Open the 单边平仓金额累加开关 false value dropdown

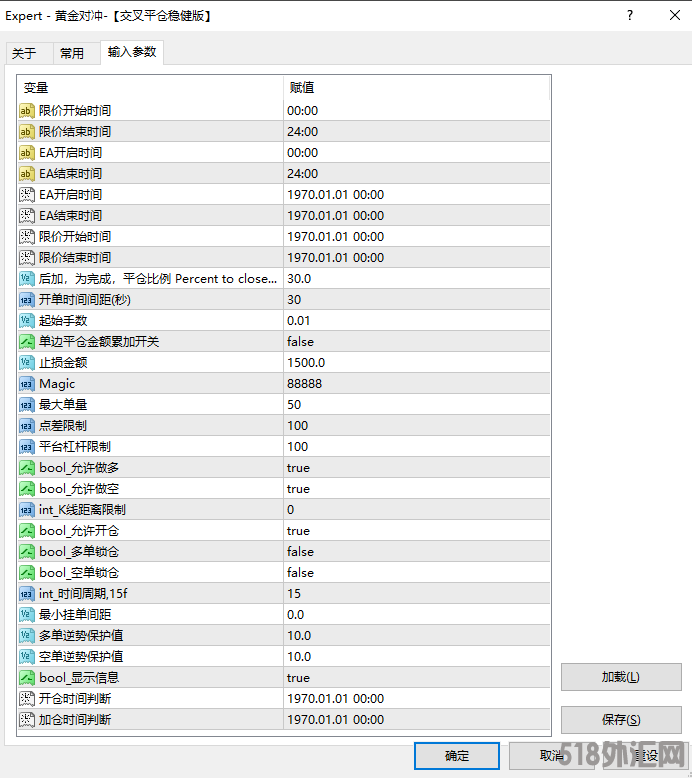point(415,342)
